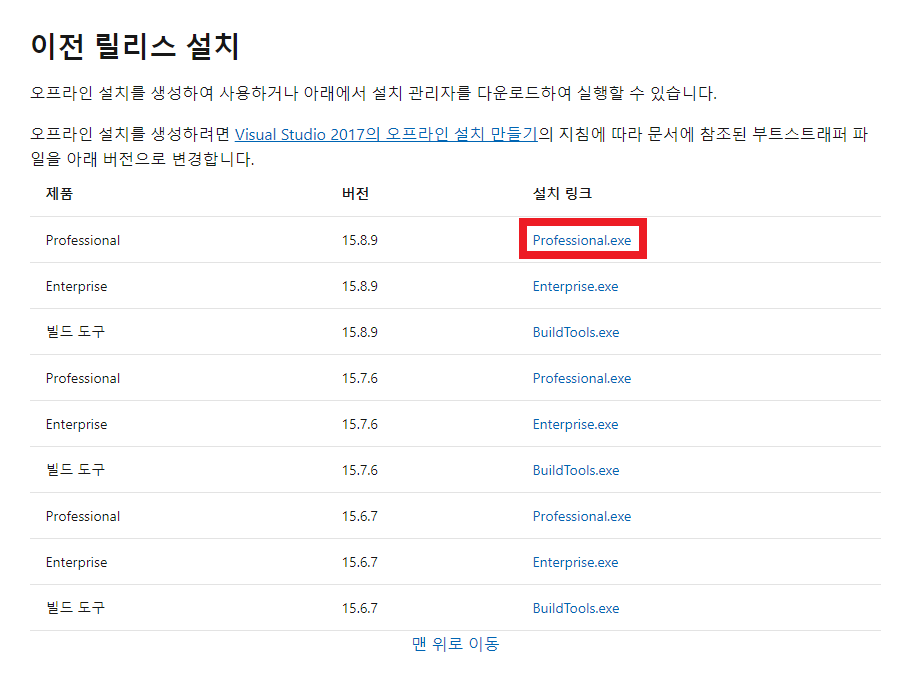Click the sentence starting 오프라인 설치를 생성하여 사용하거나

(x=373, y=93)
